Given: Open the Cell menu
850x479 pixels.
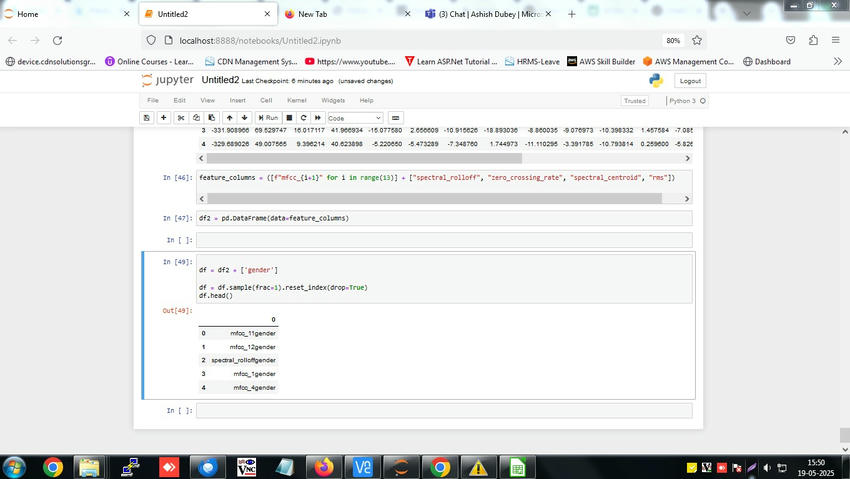Looking at the screenshot, I should (x=266, y=100).
